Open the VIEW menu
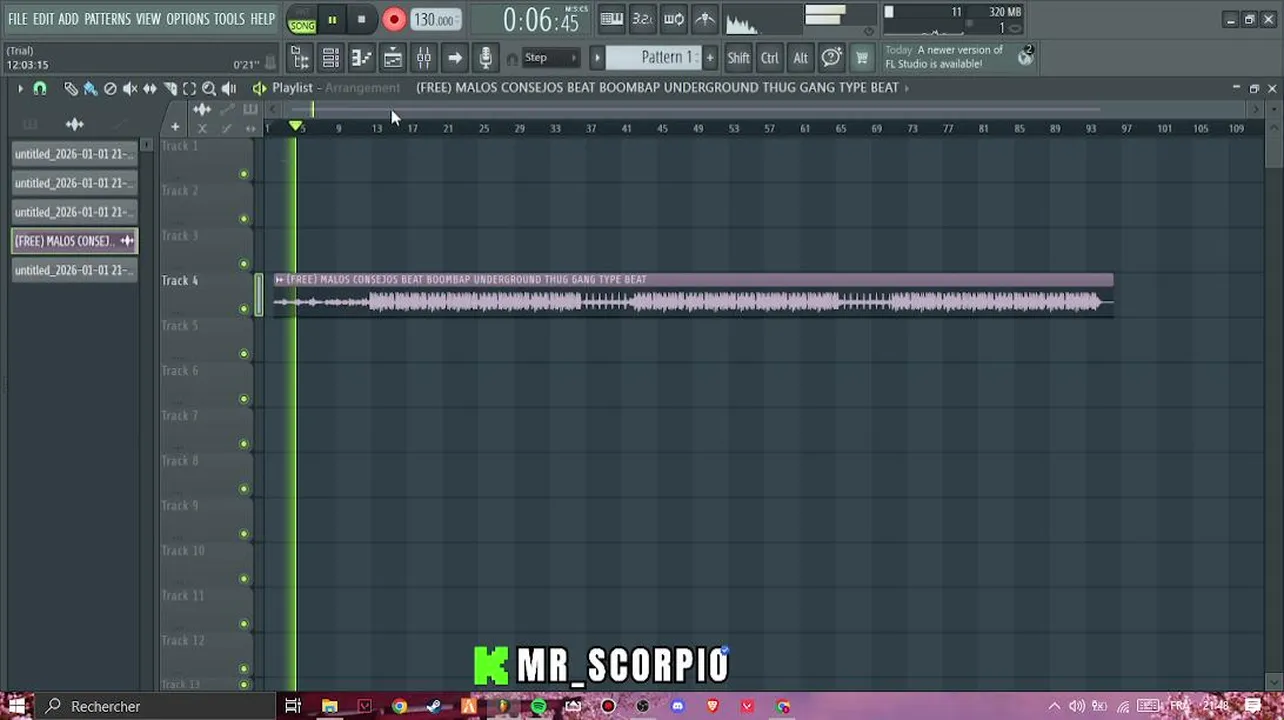The height and width of the screenshot is (720, 1284). [x=148, y=19]
